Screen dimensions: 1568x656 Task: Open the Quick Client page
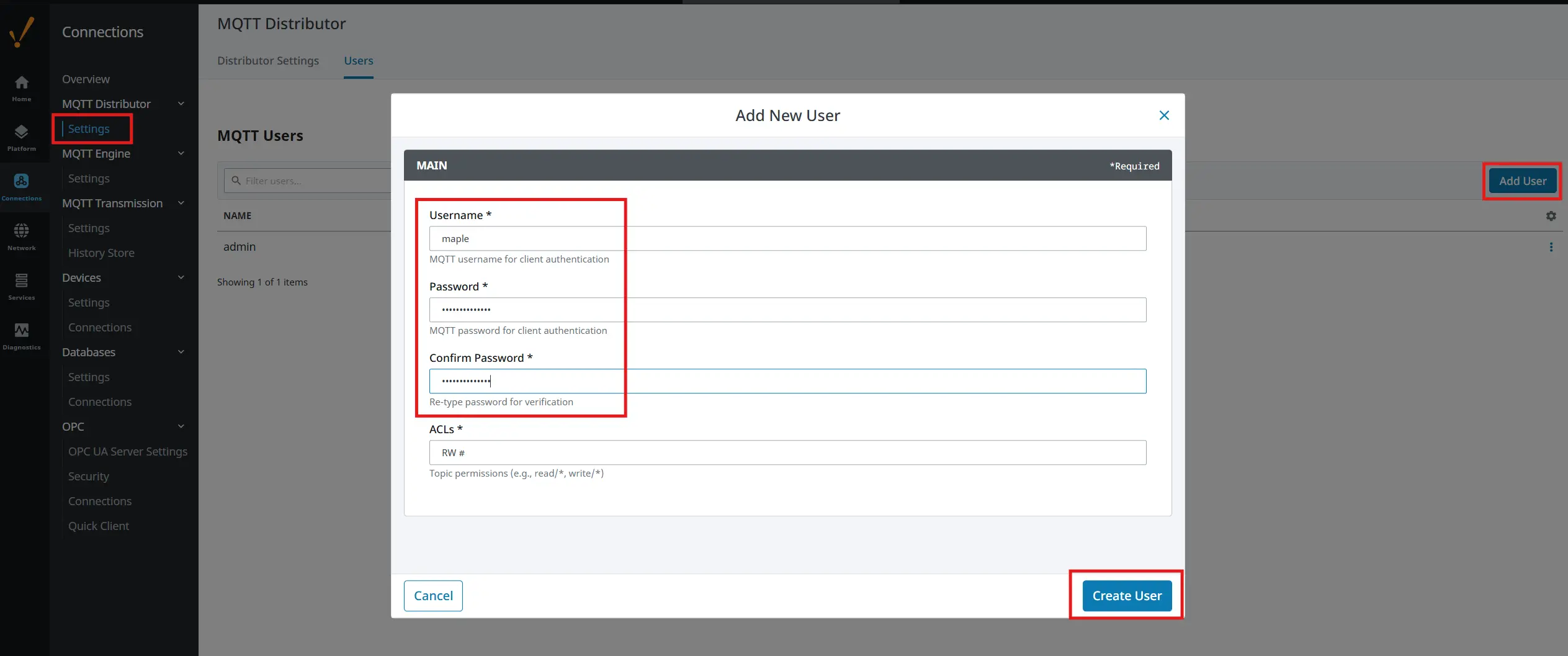click(x=98, y=526)
